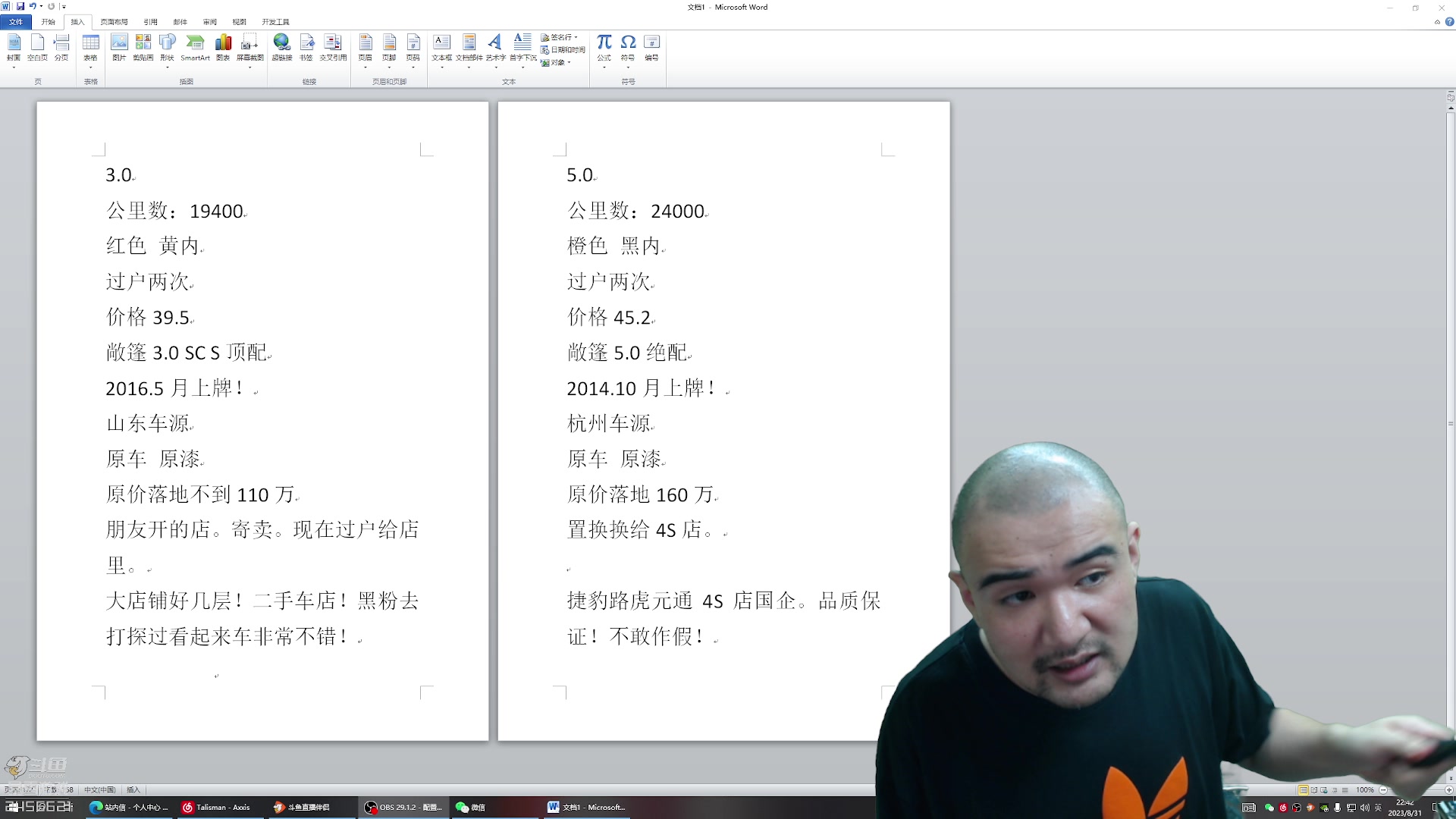The width and height of the screenshot is (1456, 819).
Task: Switch to Print Layout view button
Action: coord(1303,789)
